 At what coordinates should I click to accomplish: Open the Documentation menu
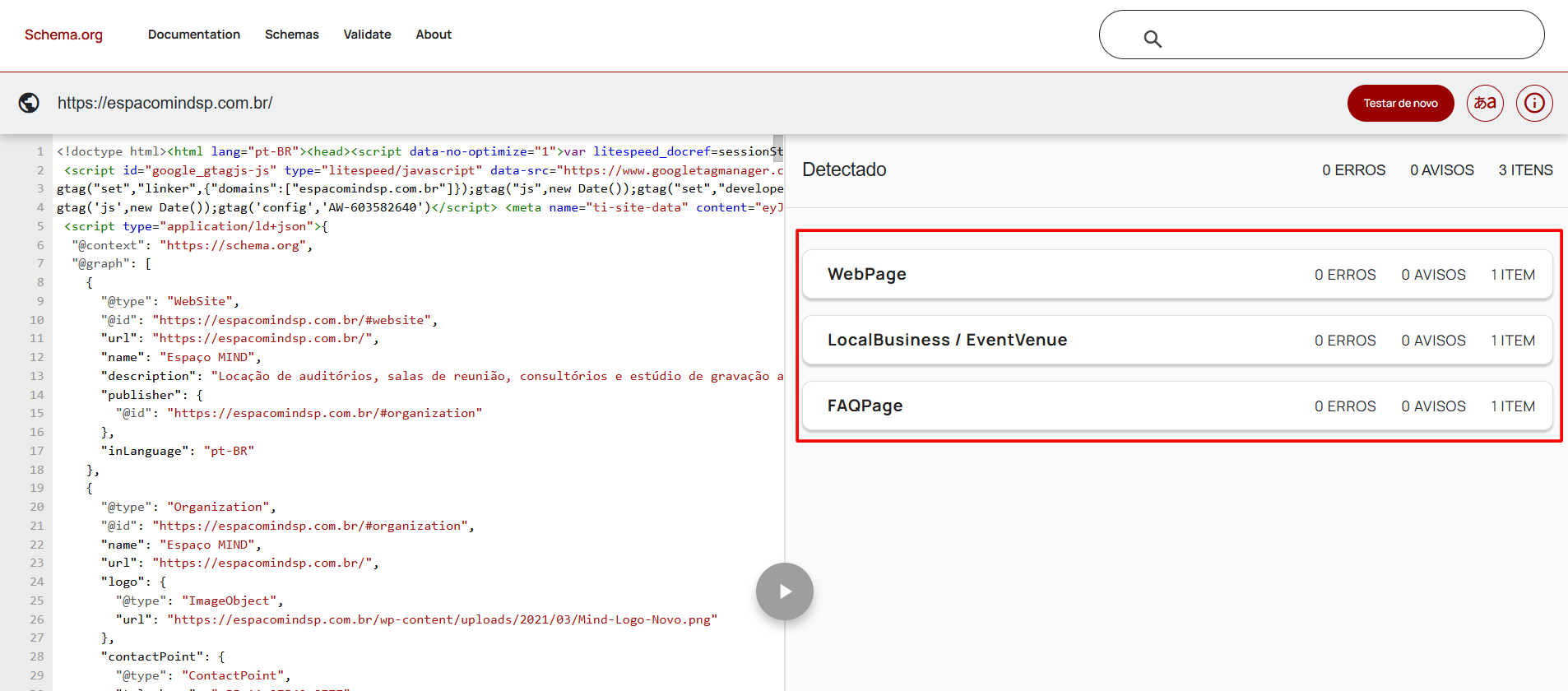194,35
